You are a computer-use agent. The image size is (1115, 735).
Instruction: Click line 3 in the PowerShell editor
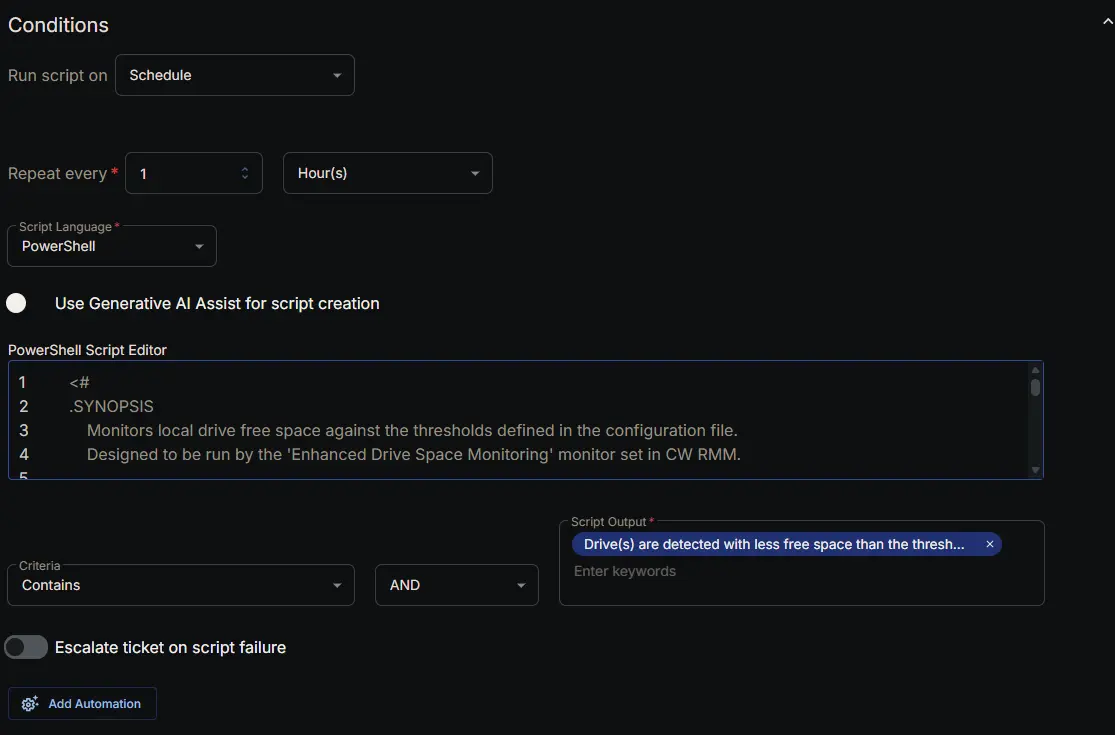pos(412,430)
